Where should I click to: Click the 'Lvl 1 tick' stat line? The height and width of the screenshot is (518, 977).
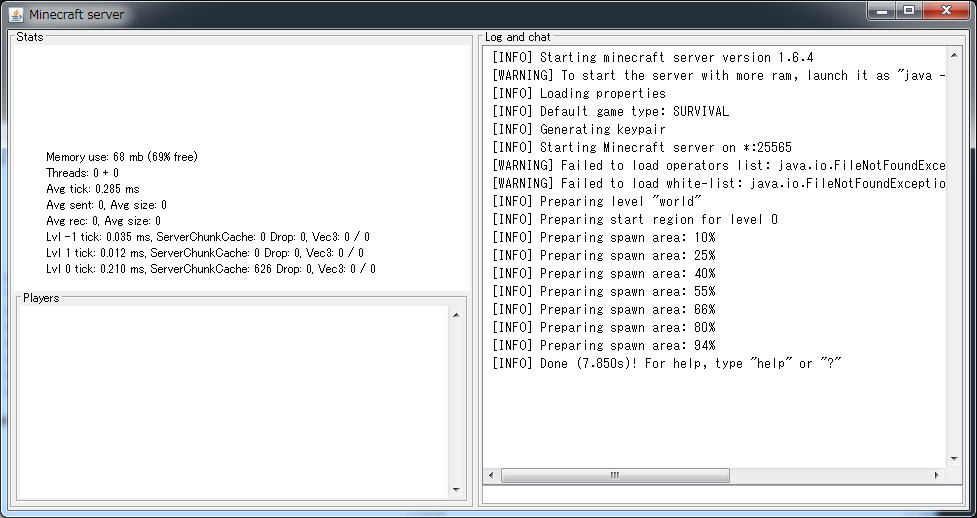pyautogui.click(x=205, y=253)
